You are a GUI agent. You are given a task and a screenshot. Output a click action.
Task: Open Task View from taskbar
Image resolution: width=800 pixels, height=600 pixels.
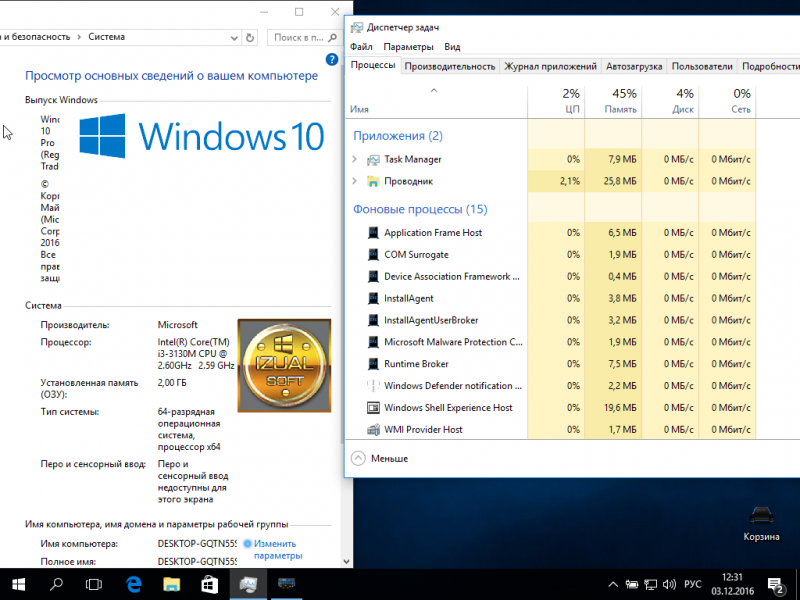[x=94, y=584]
